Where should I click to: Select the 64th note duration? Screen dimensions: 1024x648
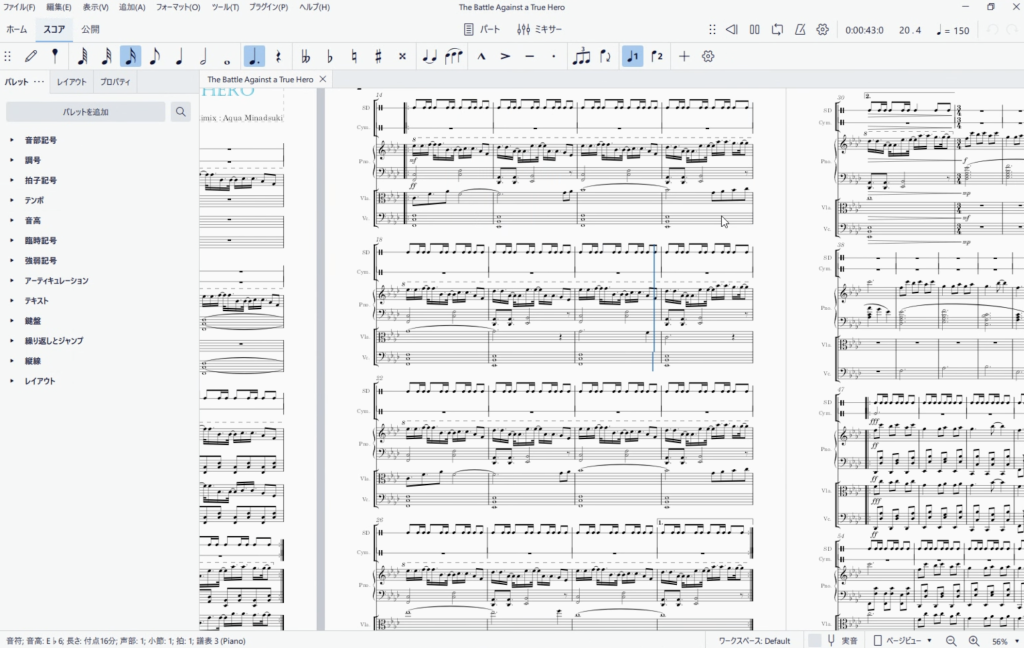[x=82, y=56]
